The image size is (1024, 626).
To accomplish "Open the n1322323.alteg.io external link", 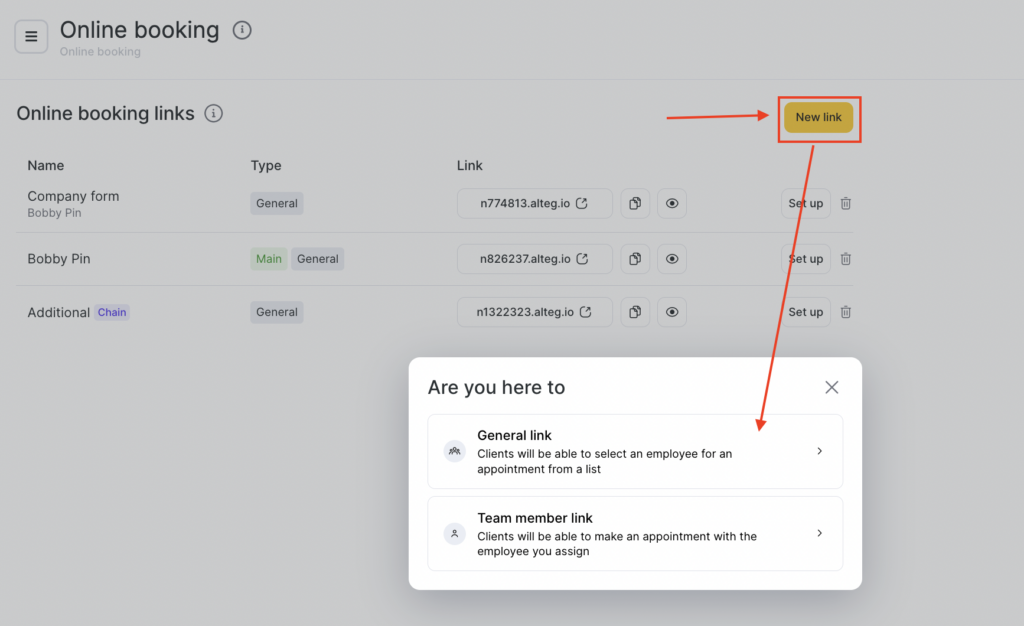I will [535, 312].
